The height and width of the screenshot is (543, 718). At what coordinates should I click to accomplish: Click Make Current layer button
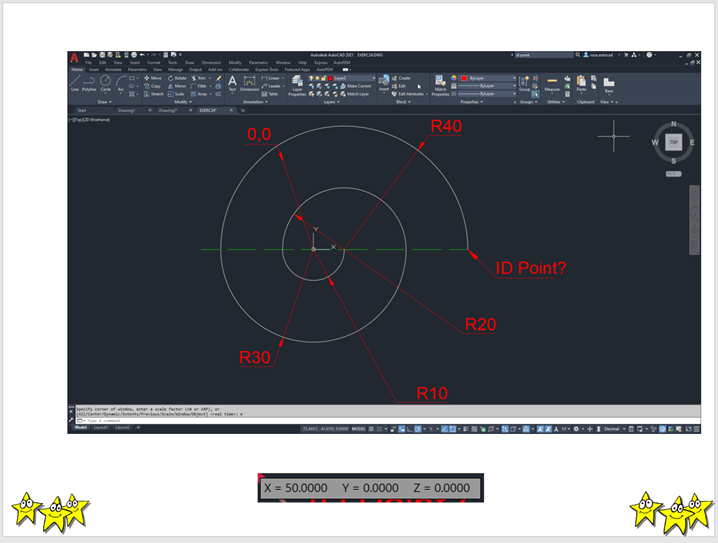pos(356,86)
